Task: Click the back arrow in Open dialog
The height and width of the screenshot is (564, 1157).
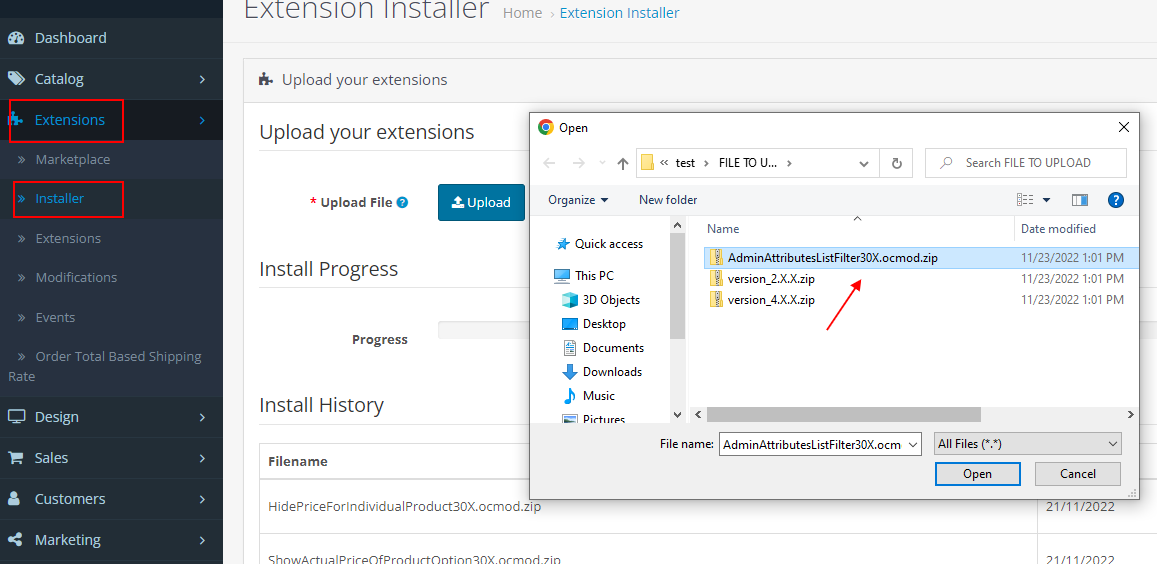Action: (549, 163)
